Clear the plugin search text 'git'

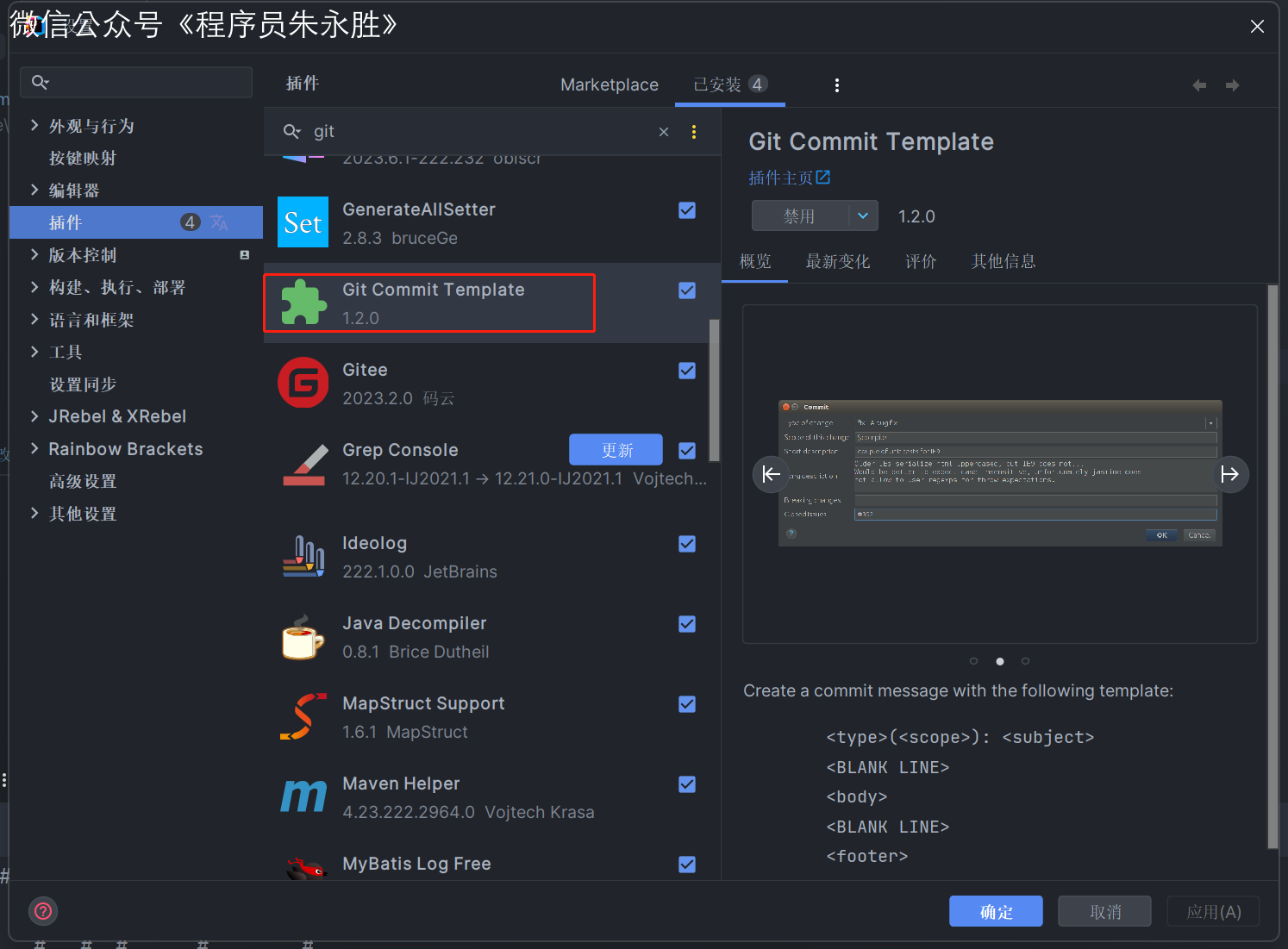tap(664, 132)
